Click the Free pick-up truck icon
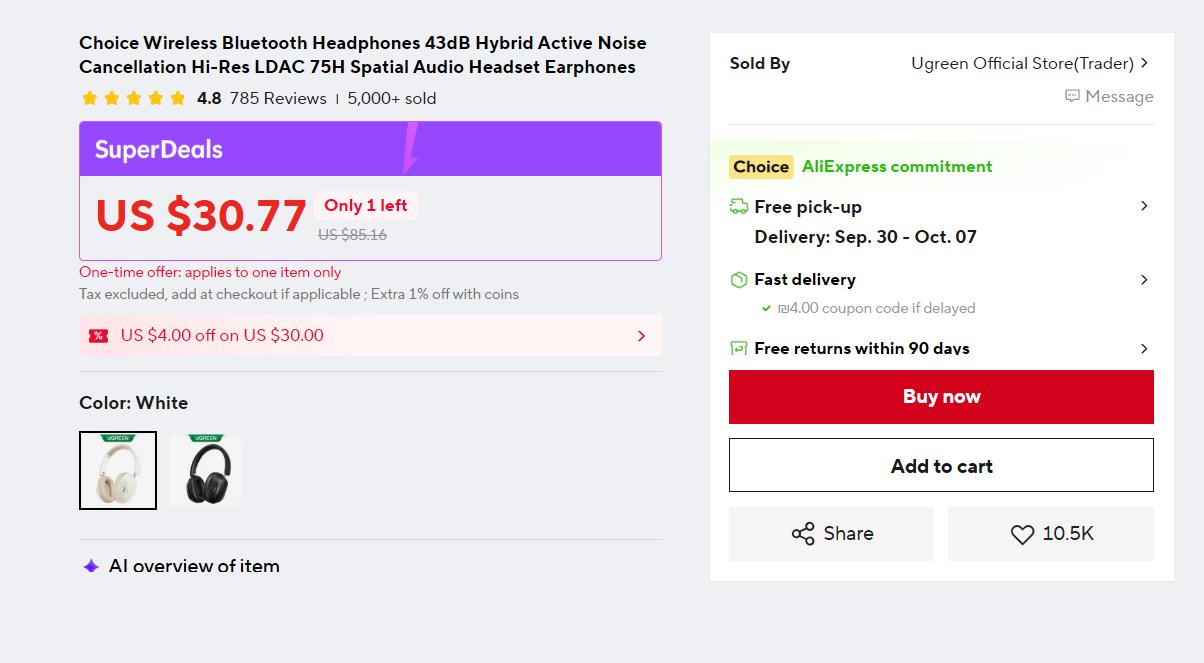This screenshot has height=663, width=1204. [739, 207]
